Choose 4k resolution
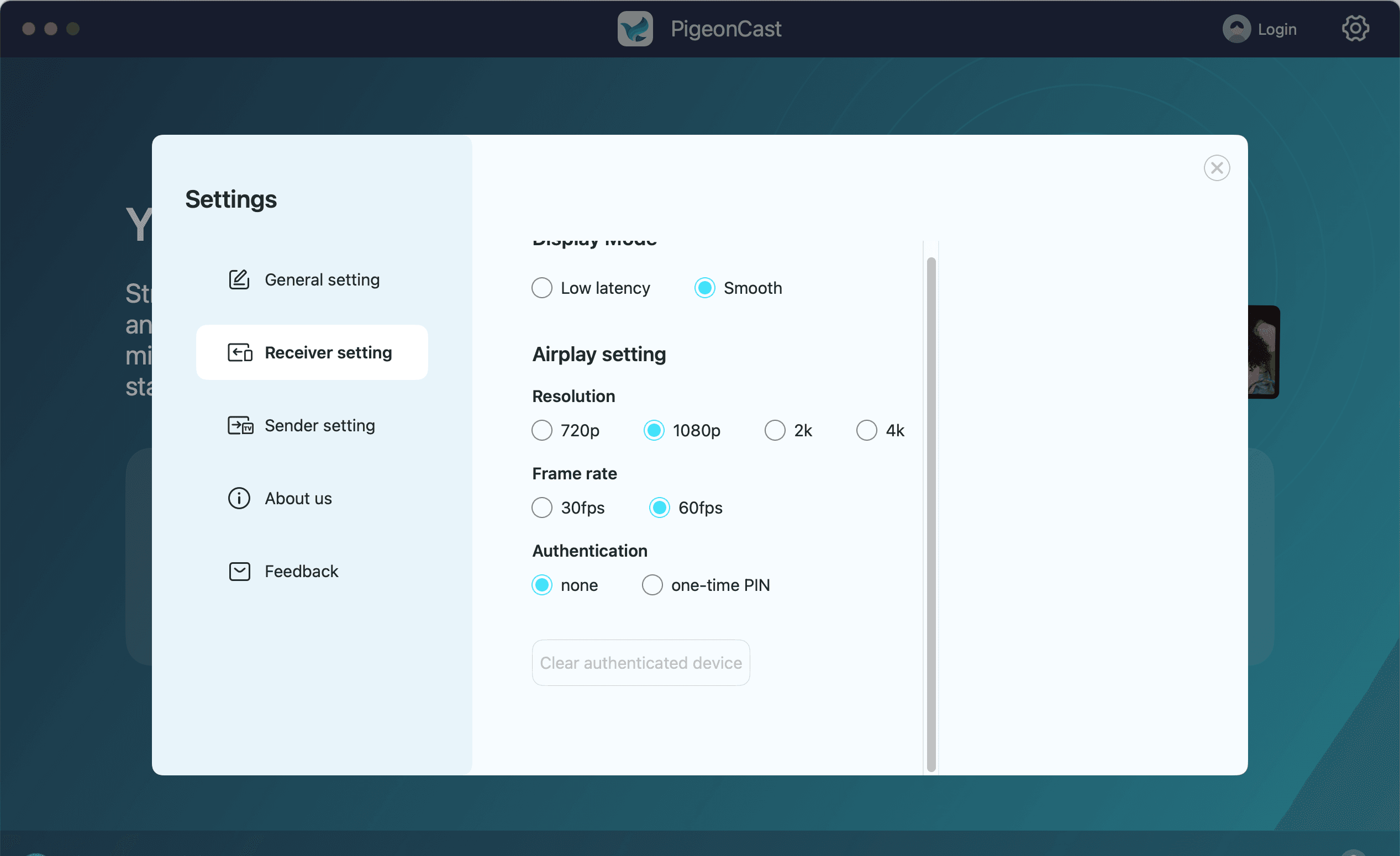The height and width of the screenshot is (856, 1400). click(866, 430)
